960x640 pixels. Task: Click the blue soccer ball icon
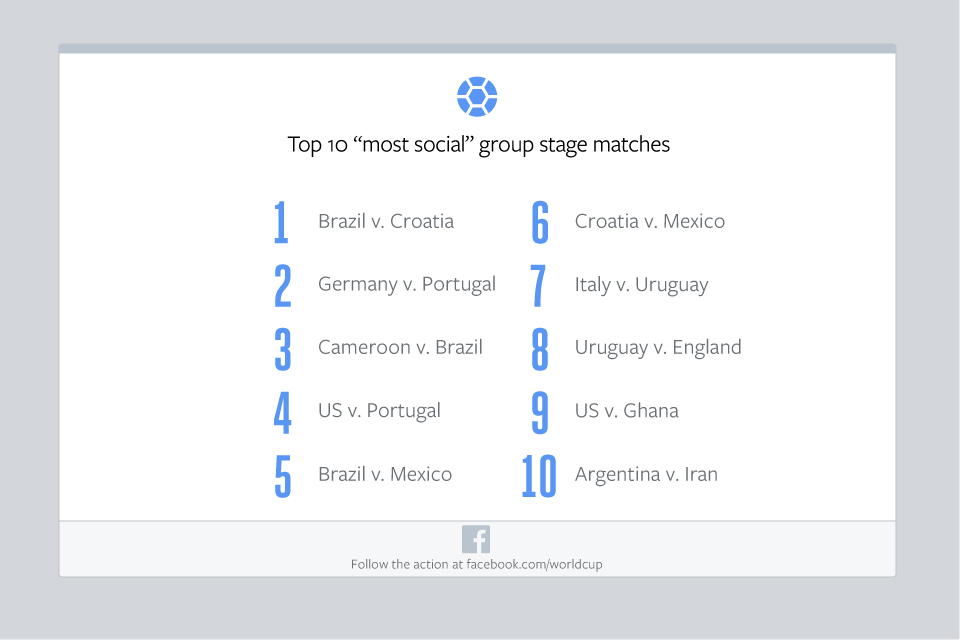(477, 97)
